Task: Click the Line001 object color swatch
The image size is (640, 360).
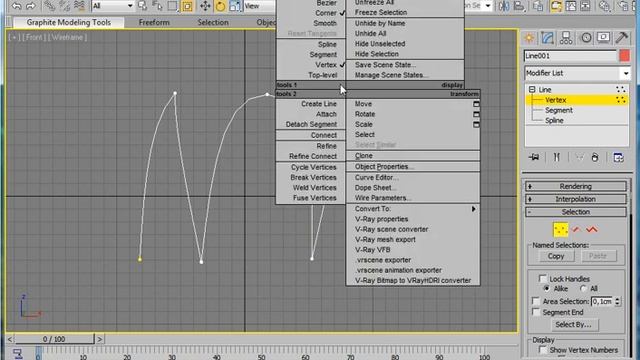Action: coord(624,56)
